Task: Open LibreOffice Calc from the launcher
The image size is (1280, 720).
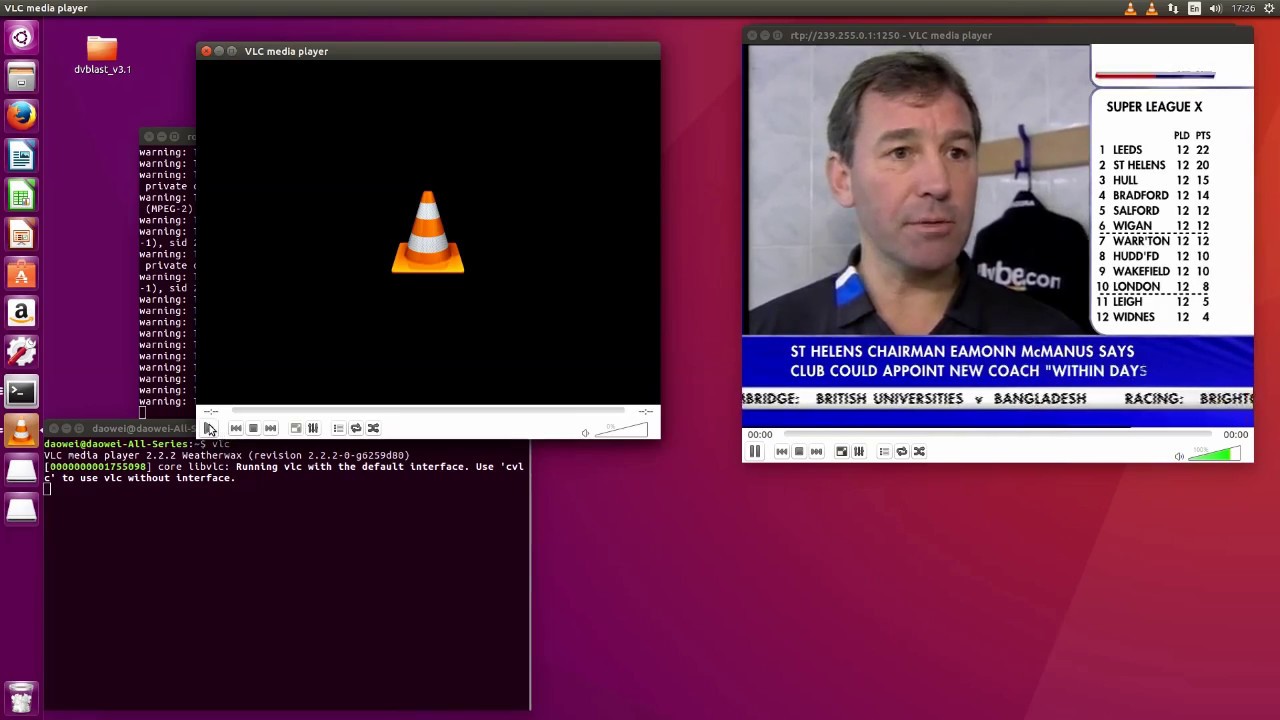Action: point(21,195)
